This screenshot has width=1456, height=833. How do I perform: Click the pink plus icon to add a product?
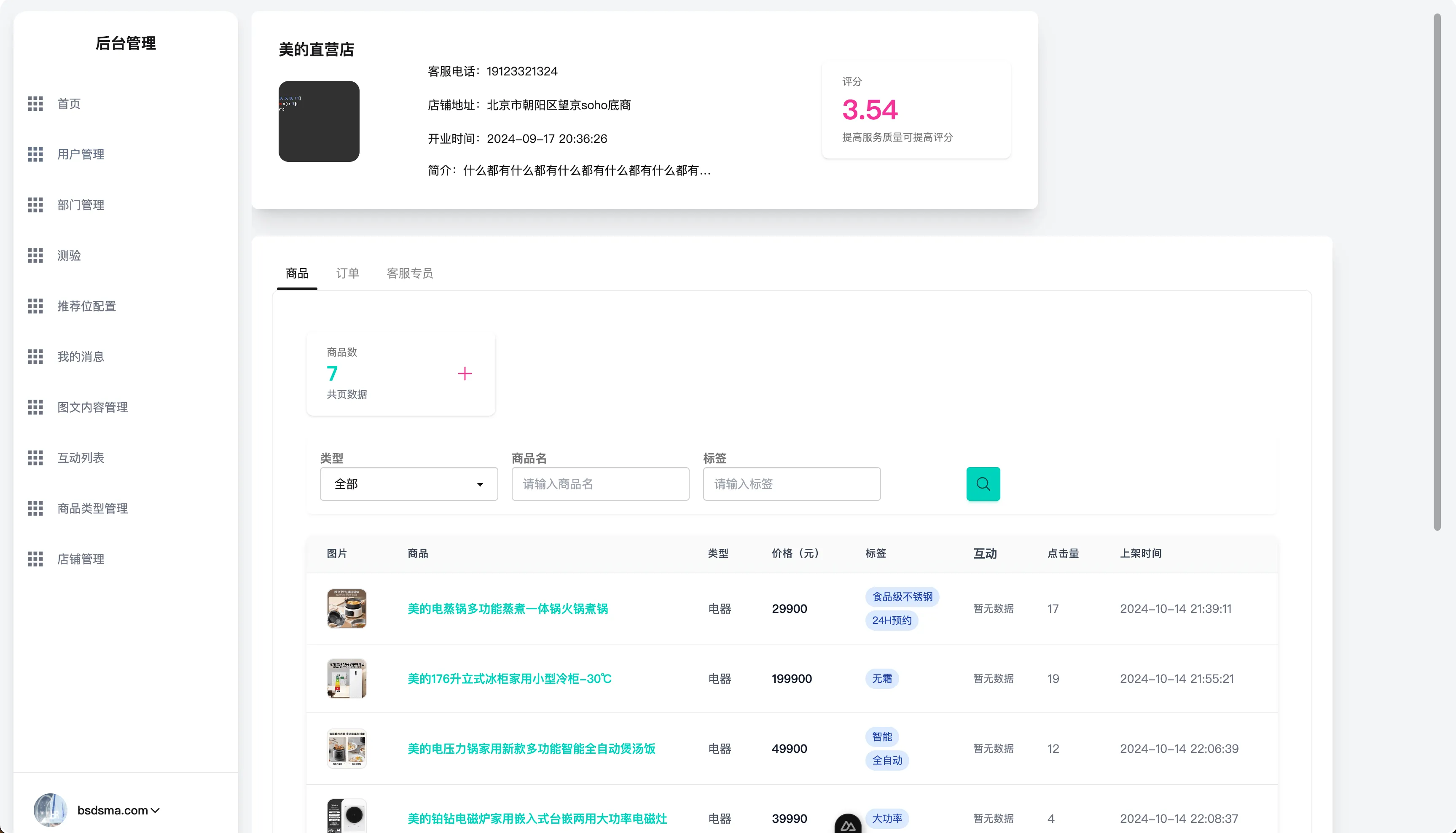(x=465, y=373)
